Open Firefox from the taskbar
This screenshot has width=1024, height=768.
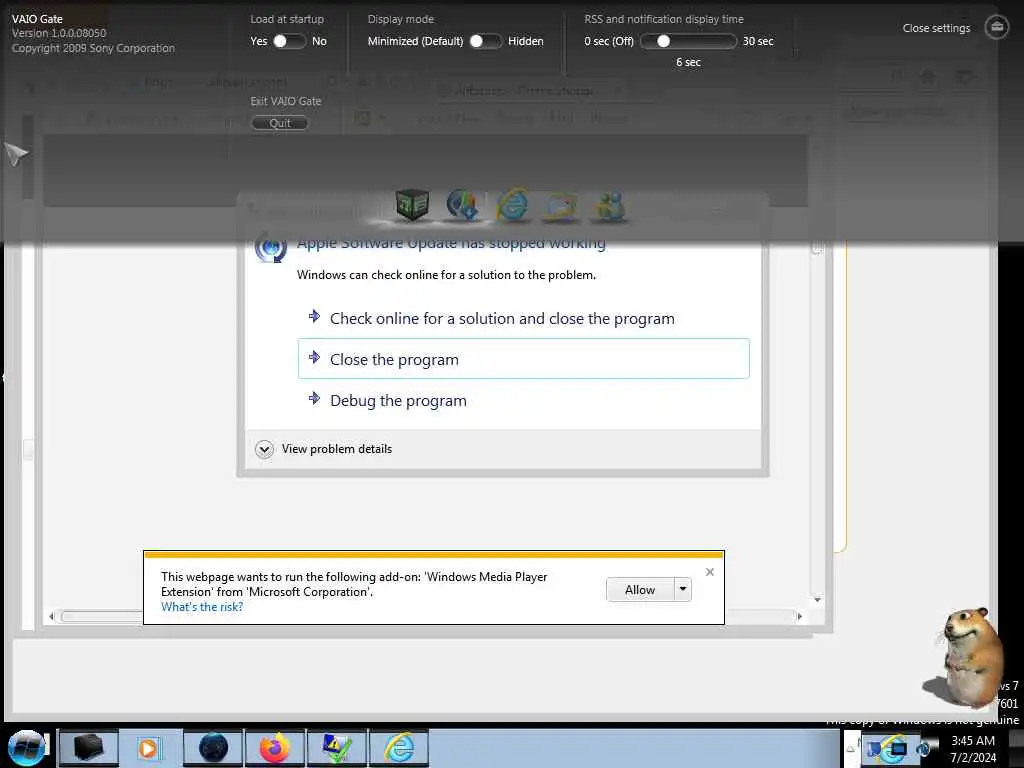[x=275, y=748]
